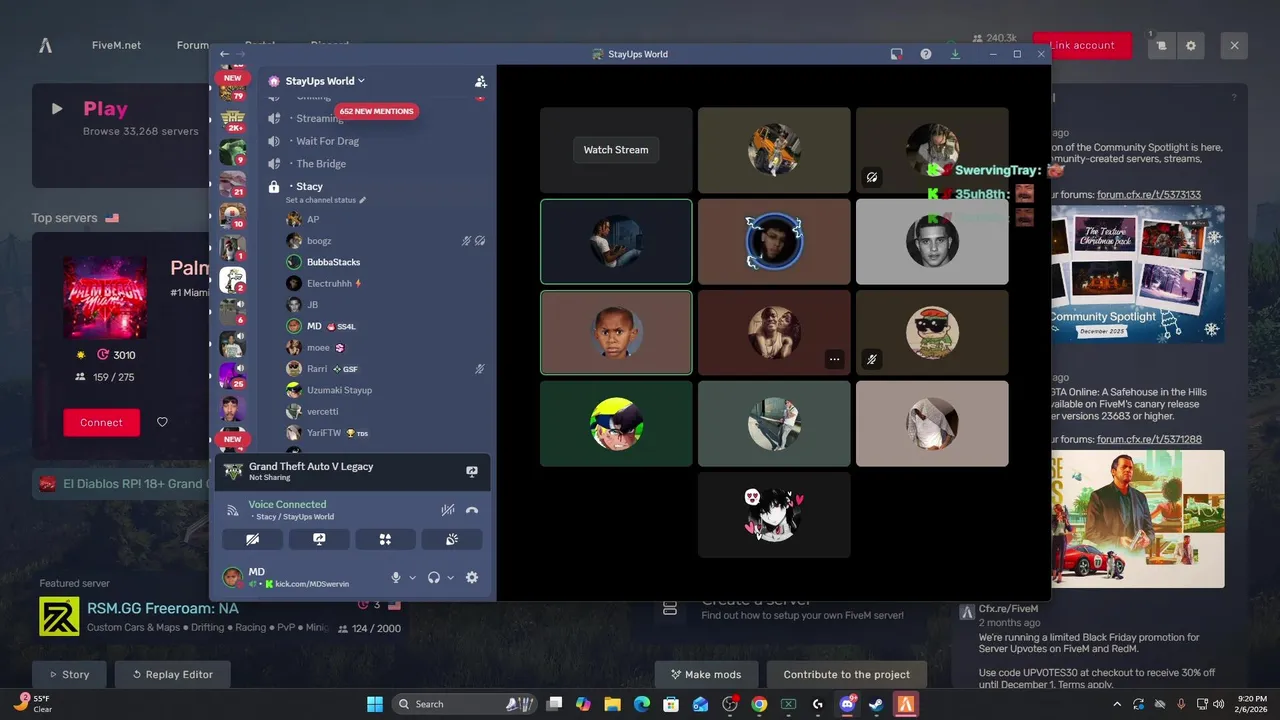Pop out the Discord call window
The image size is (1280, 720).
click(x=897, y=54)
